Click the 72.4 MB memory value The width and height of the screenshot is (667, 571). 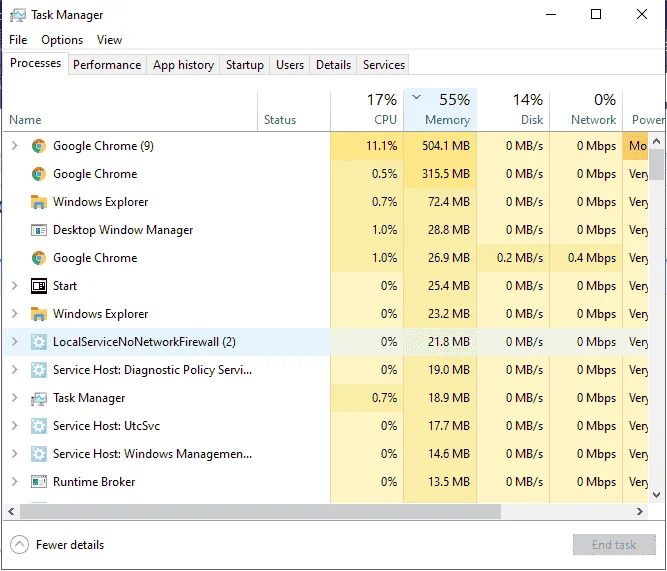[449, 202]
